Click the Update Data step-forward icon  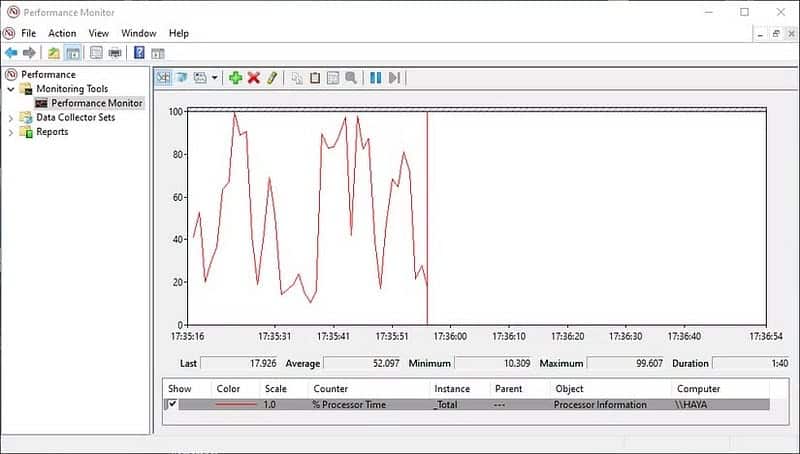[x=394, y=77]
